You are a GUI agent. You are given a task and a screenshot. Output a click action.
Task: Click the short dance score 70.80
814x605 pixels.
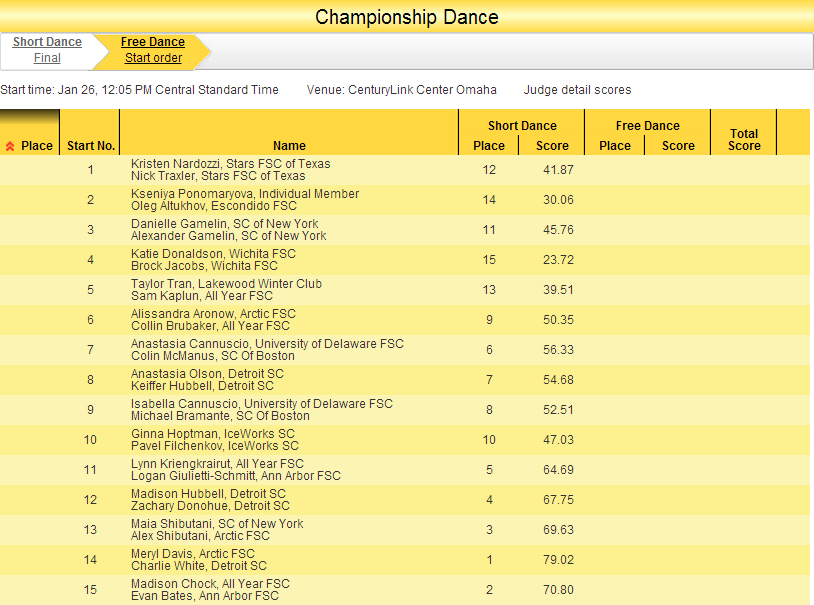(558, 590)
